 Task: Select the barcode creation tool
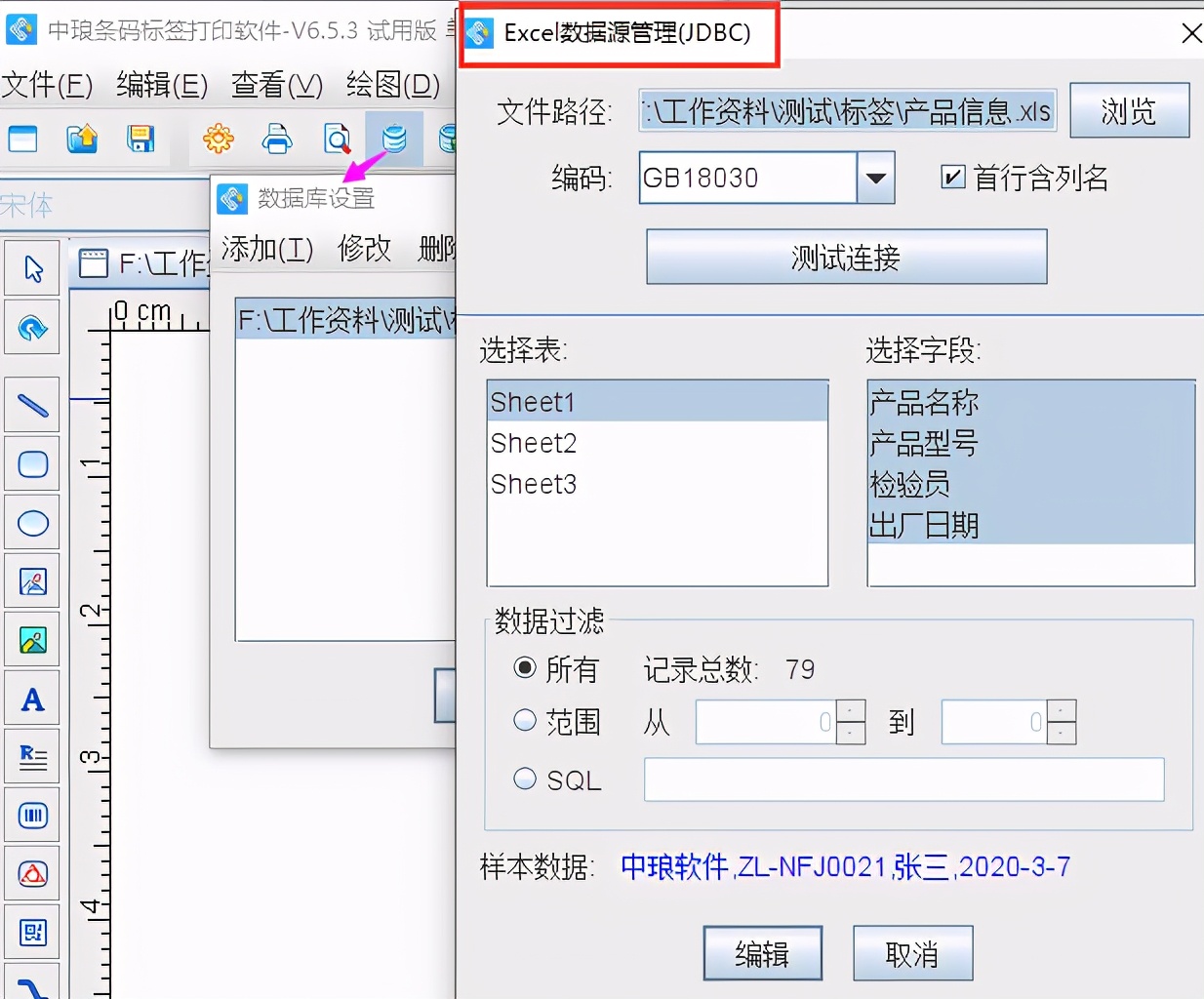coord(32,815)
